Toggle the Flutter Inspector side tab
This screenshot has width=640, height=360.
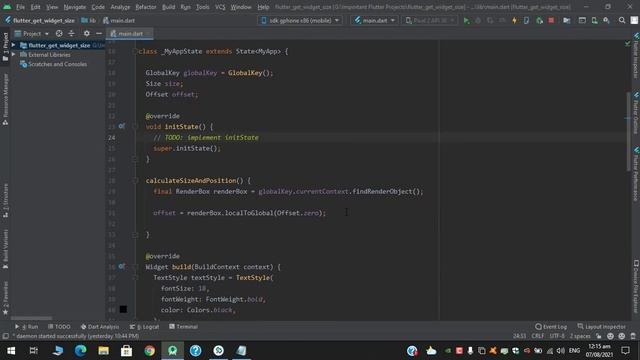point(636,56)
